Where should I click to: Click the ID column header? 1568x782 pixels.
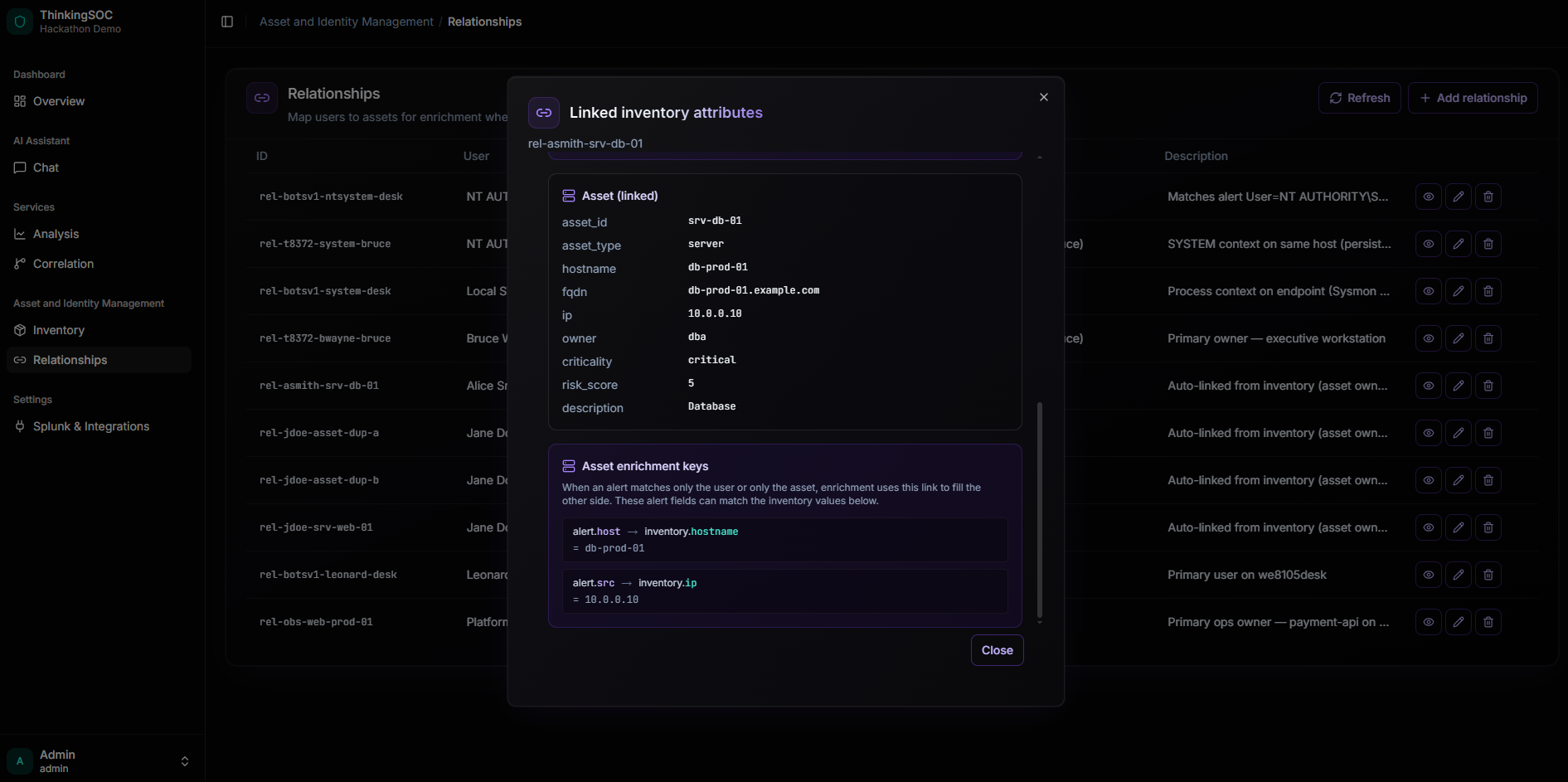pos(262,156)
